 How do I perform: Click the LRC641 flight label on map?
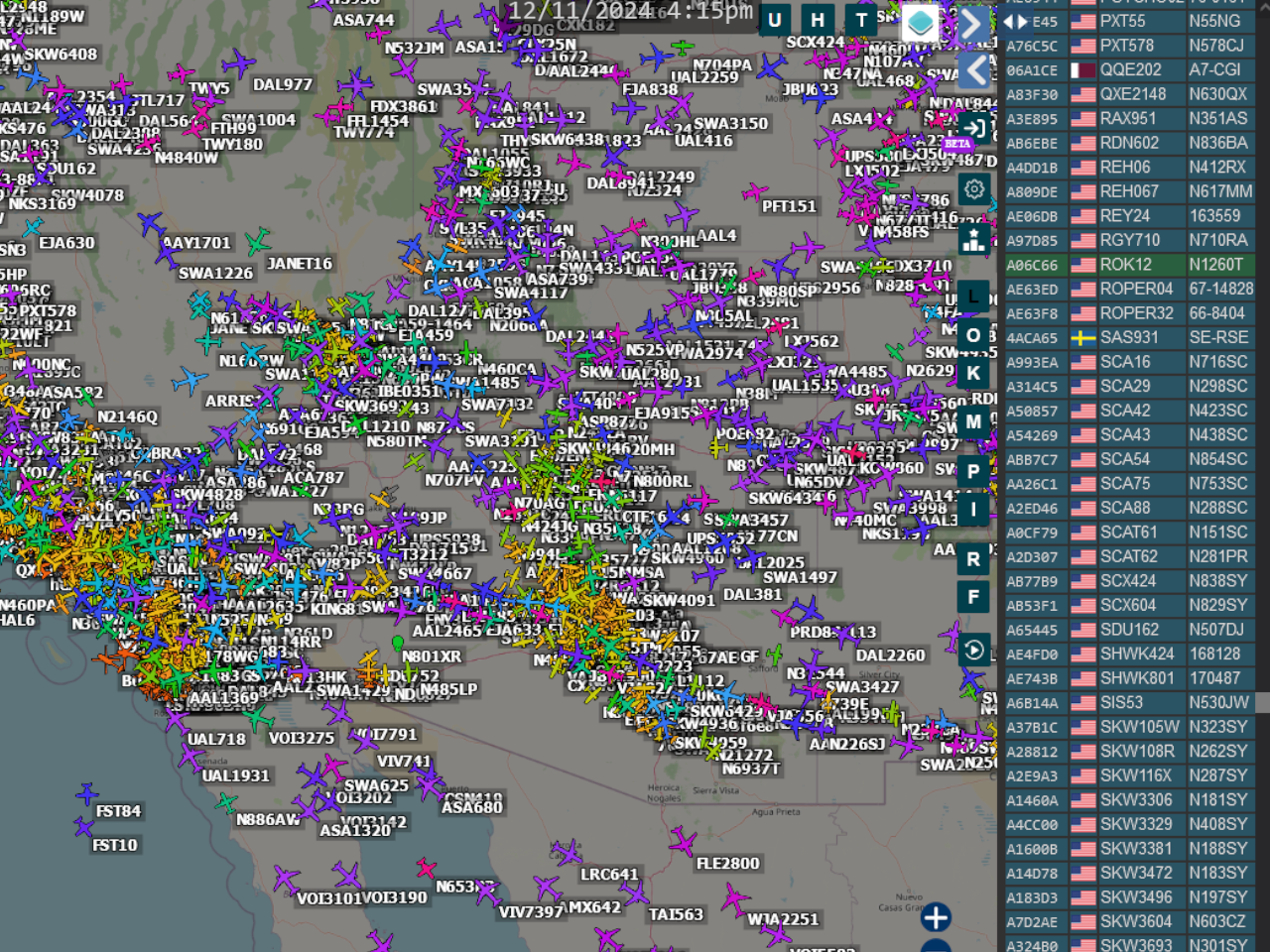[x=609, y=874]
